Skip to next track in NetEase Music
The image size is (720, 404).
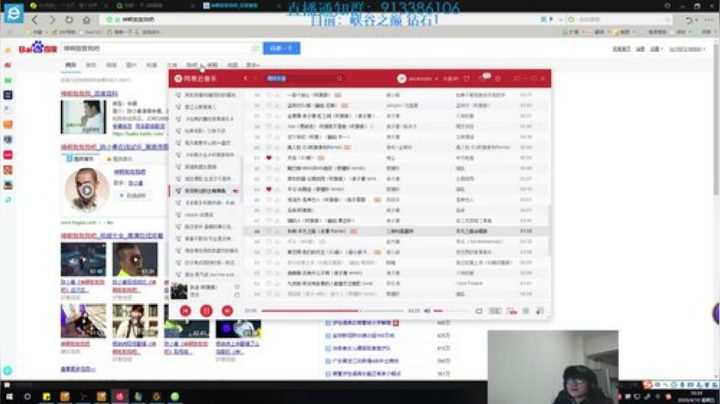(x=227, y=311)
